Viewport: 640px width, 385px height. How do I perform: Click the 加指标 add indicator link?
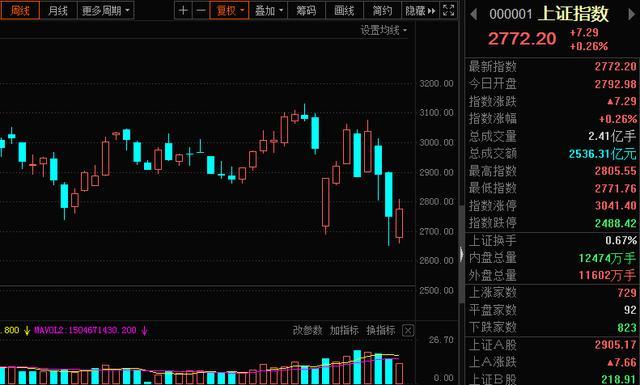pos(344,330)
